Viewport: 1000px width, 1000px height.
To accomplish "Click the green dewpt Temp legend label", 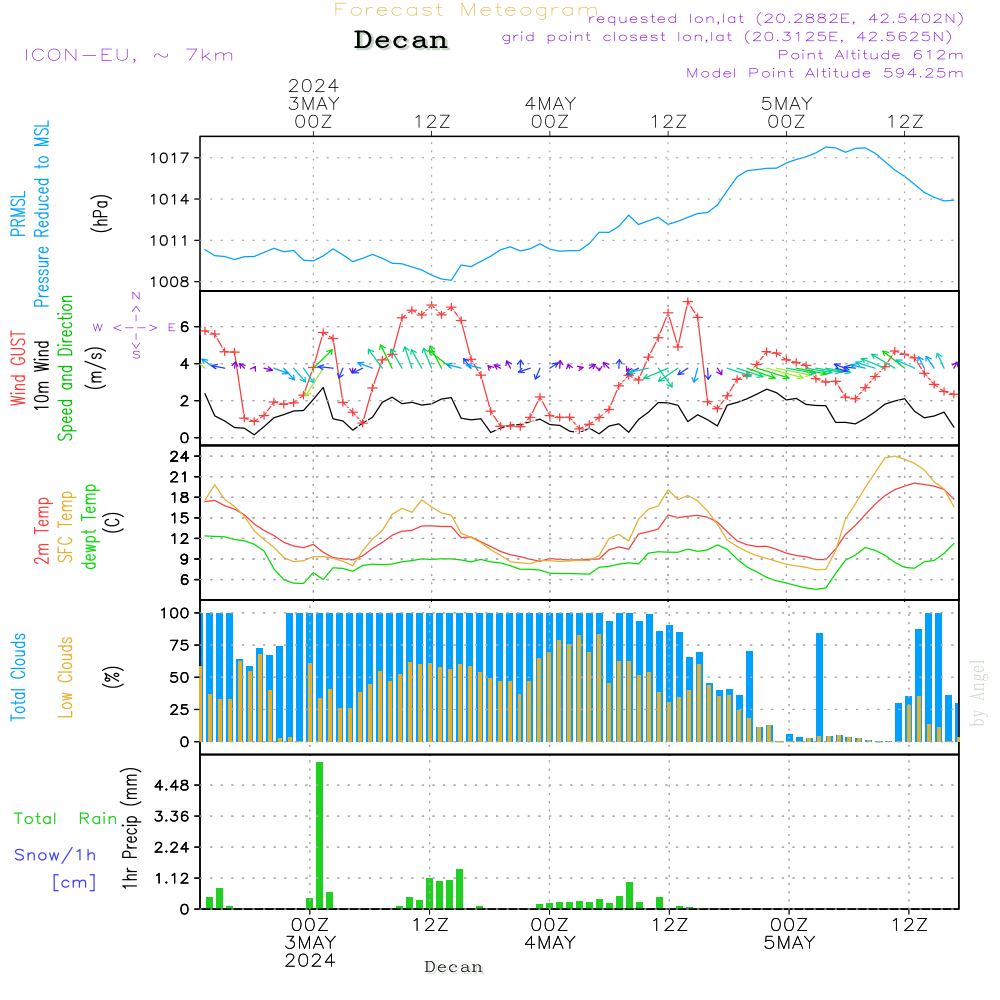I will (x=90, y=527).
